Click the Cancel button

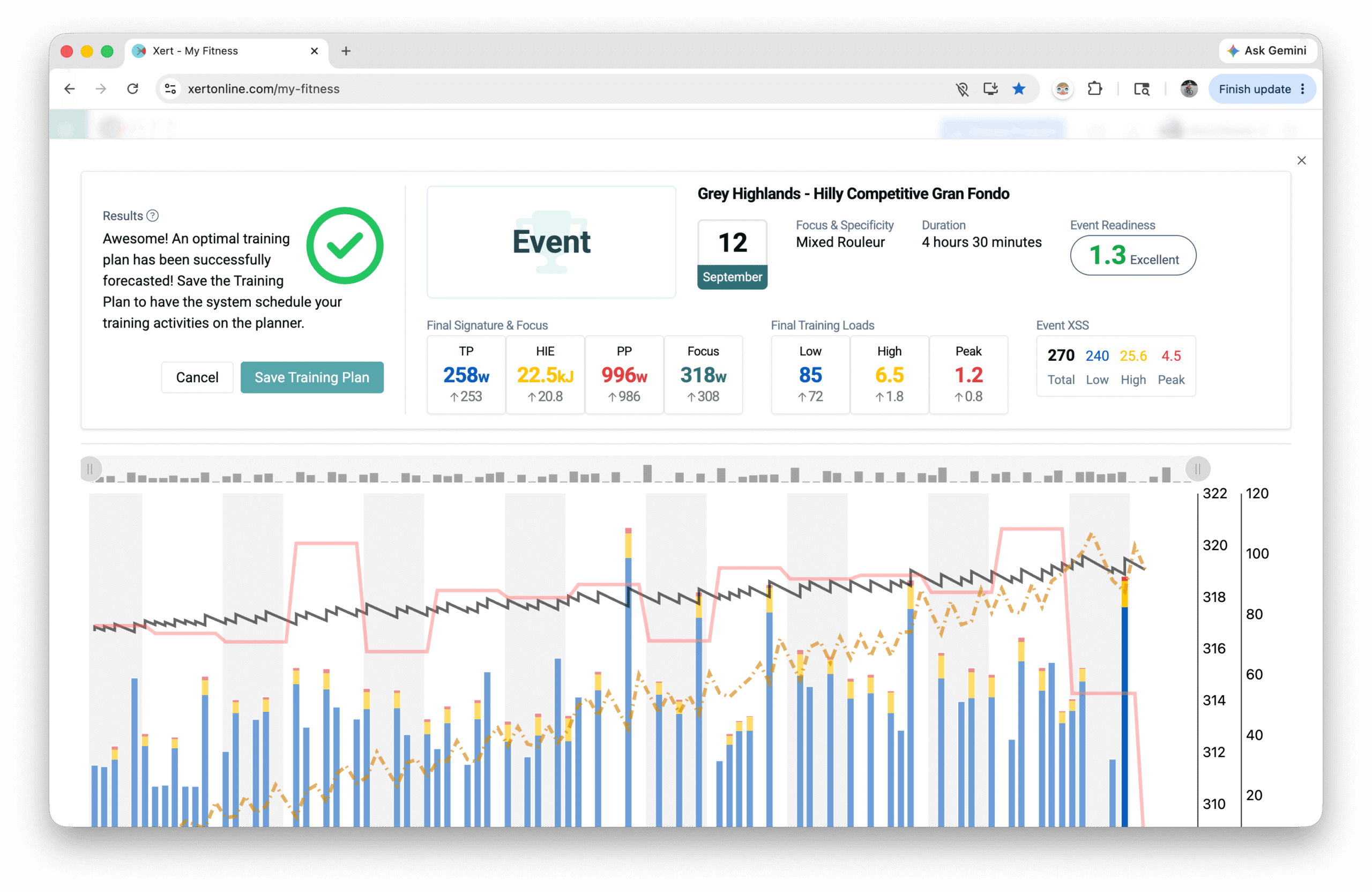pyautogui.click(x=197, y=377)
